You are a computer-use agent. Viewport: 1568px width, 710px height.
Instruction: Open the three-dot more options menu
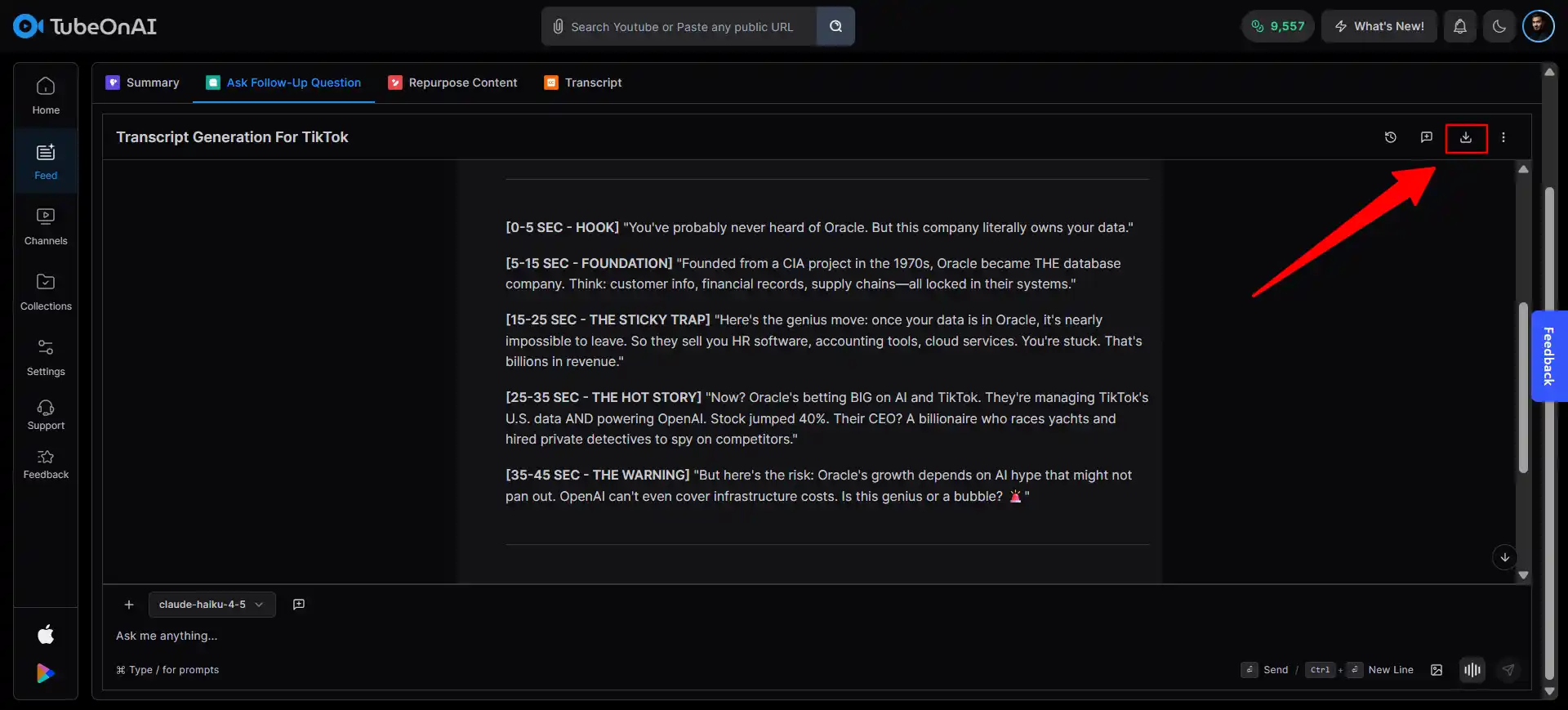click(1503, 137)
